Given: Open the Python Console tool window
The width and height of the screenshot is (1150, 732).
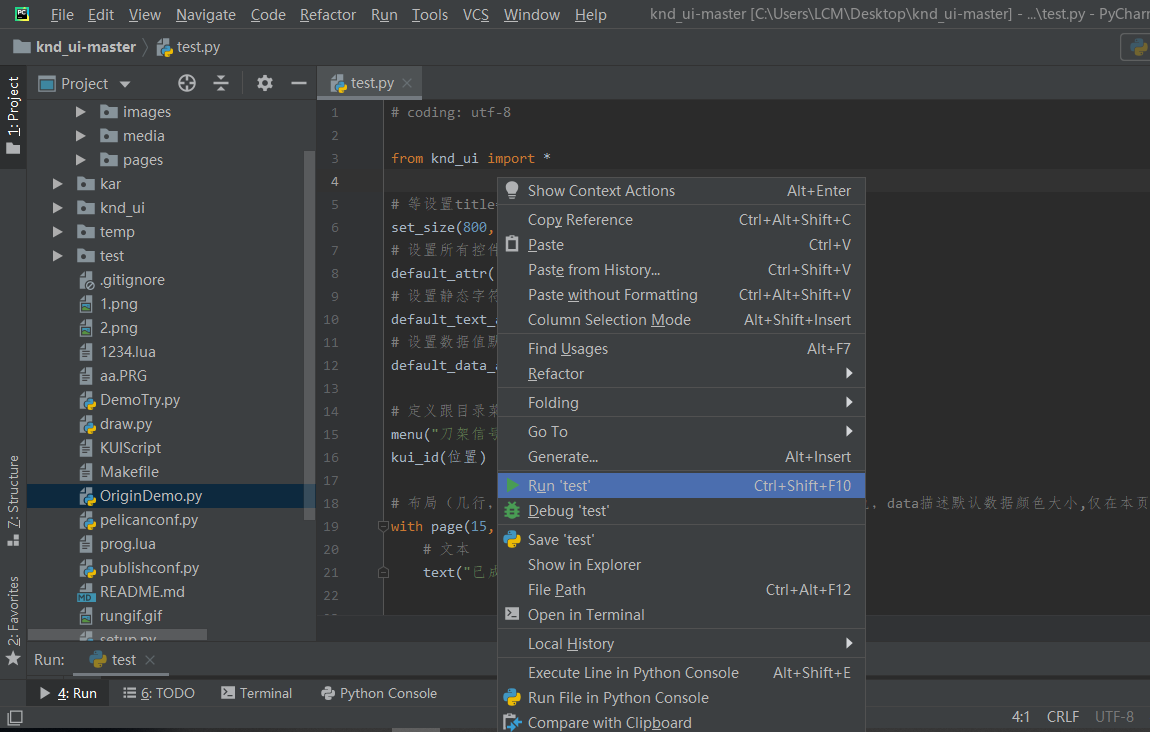Looking at the screenshot, I should click(379, 693).
